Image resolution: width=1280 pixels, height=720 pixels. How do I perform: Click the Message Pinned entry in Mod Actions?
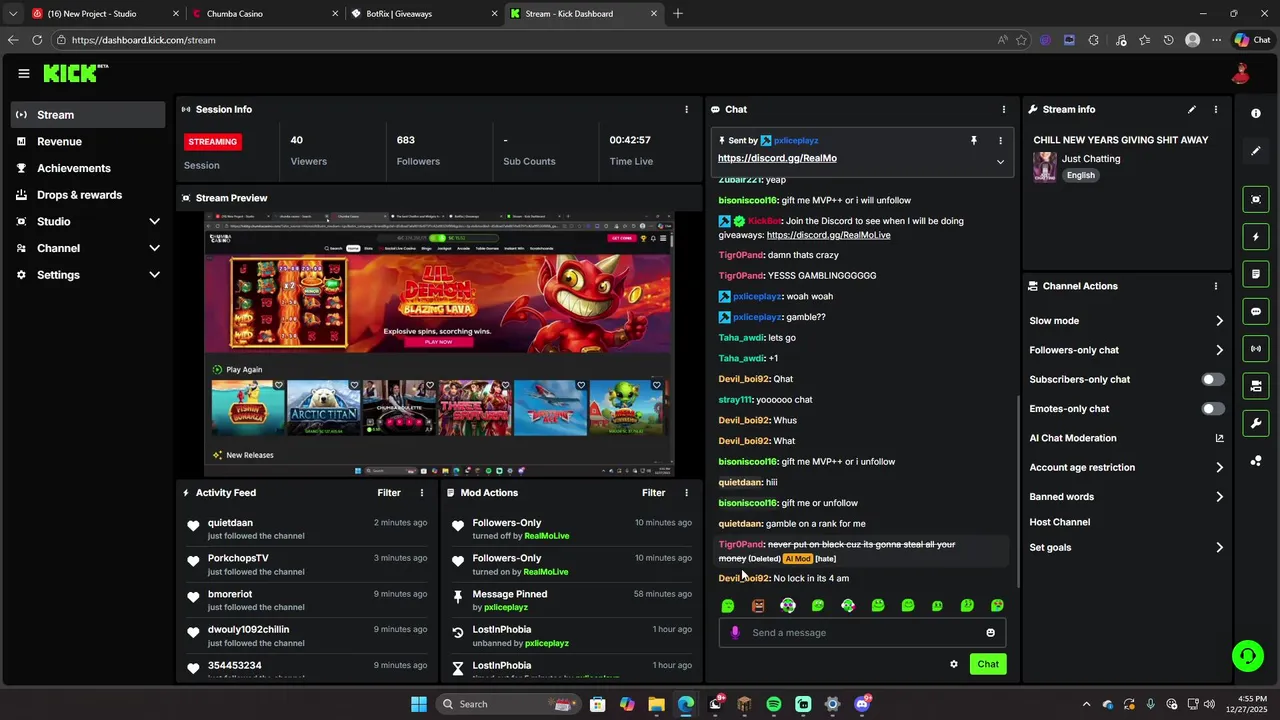572,600
